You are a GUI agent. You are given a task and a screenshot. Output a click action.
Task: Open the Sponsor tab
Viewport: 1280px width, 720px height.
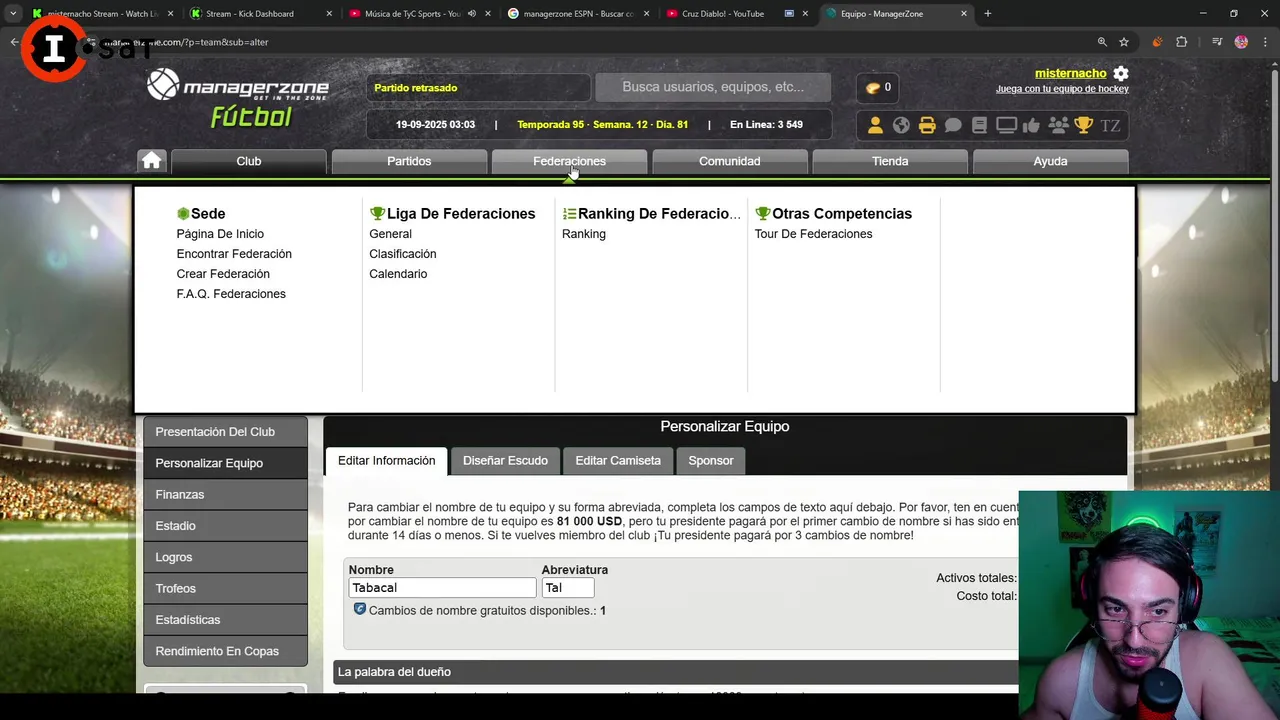[711, 461]
